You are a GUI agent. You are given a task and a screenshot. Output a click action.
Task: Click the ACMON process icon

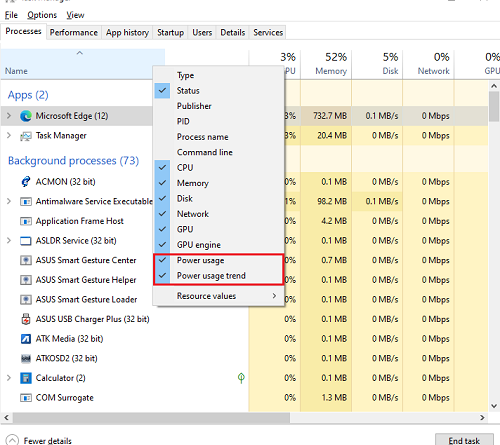click(x=26, y=182)
